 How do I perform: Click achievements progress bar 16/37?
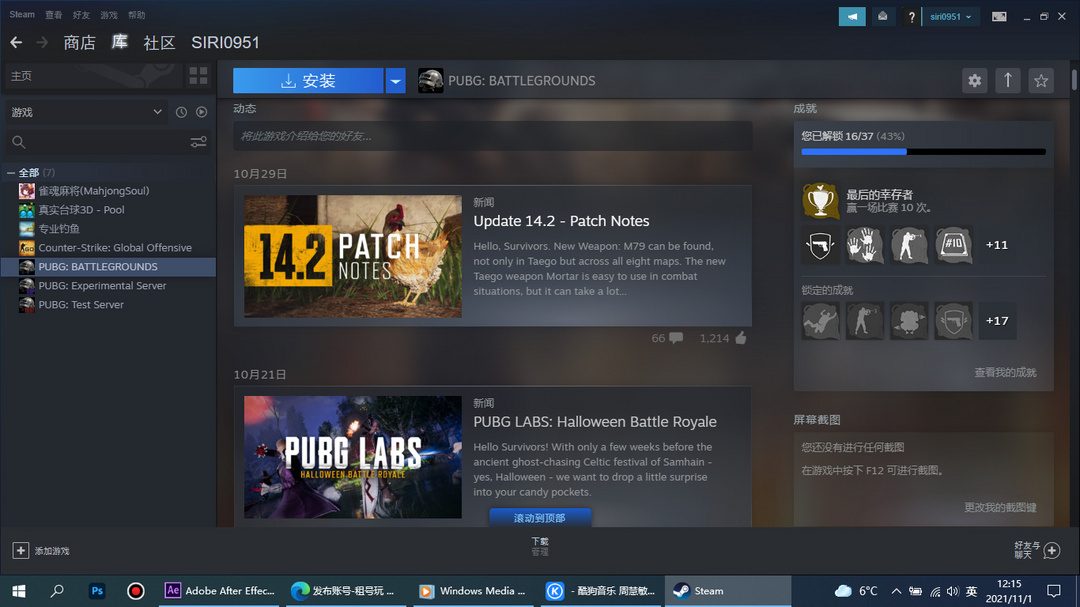point(924,152)
